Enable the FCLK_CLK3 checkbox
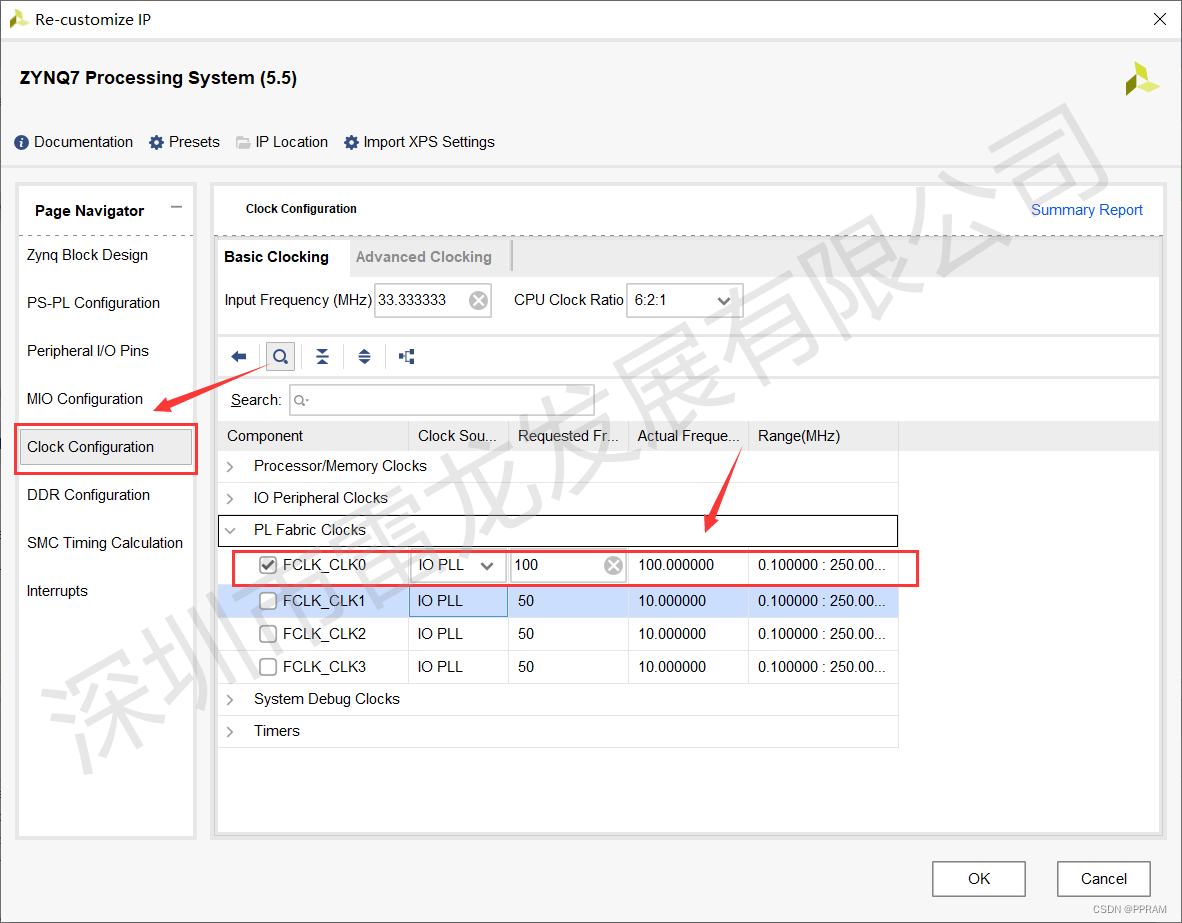1182x923 pixels. pyautogui.click(x=268, y=667)
